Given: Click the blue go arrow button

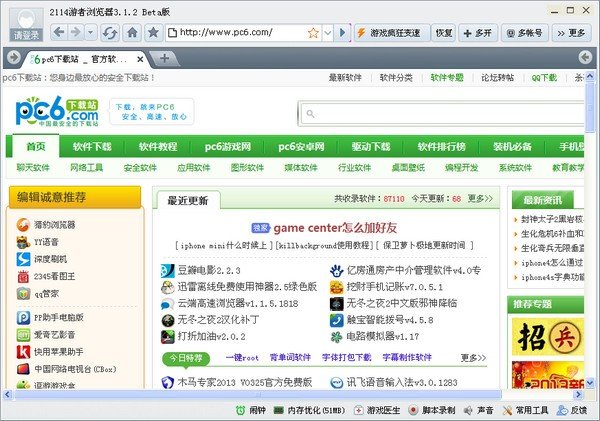Looking at the screenshot, I should [342, 33].
